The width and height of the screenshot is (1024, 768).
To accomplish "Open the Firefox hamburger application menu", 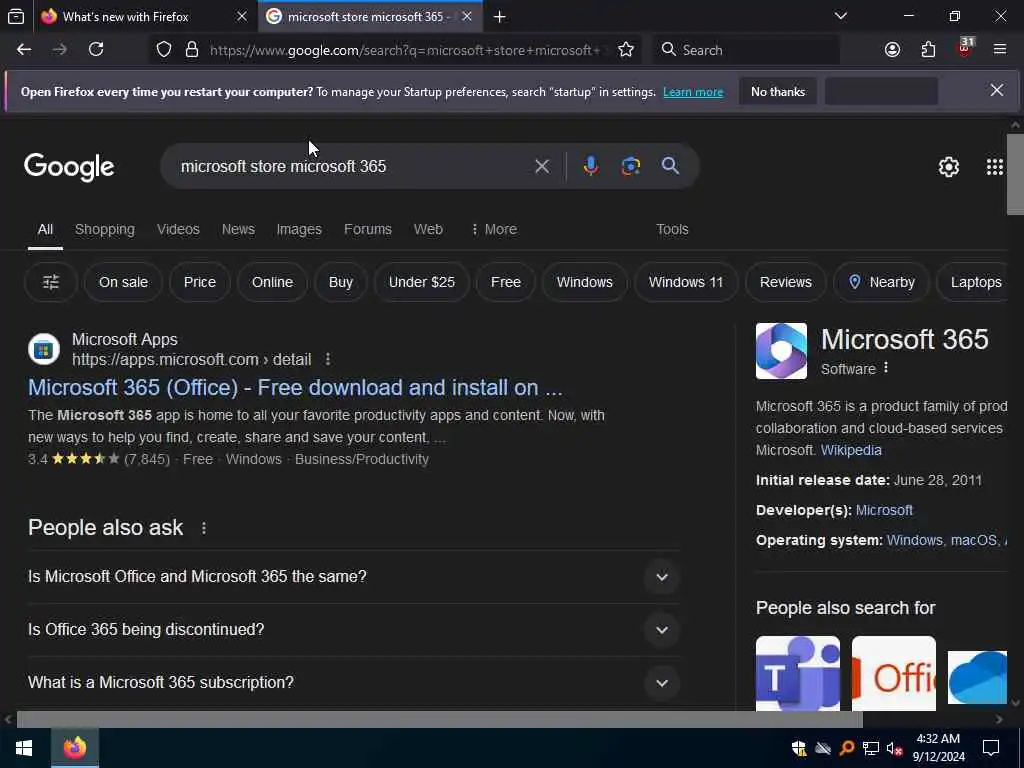I will click(1000, 50).
